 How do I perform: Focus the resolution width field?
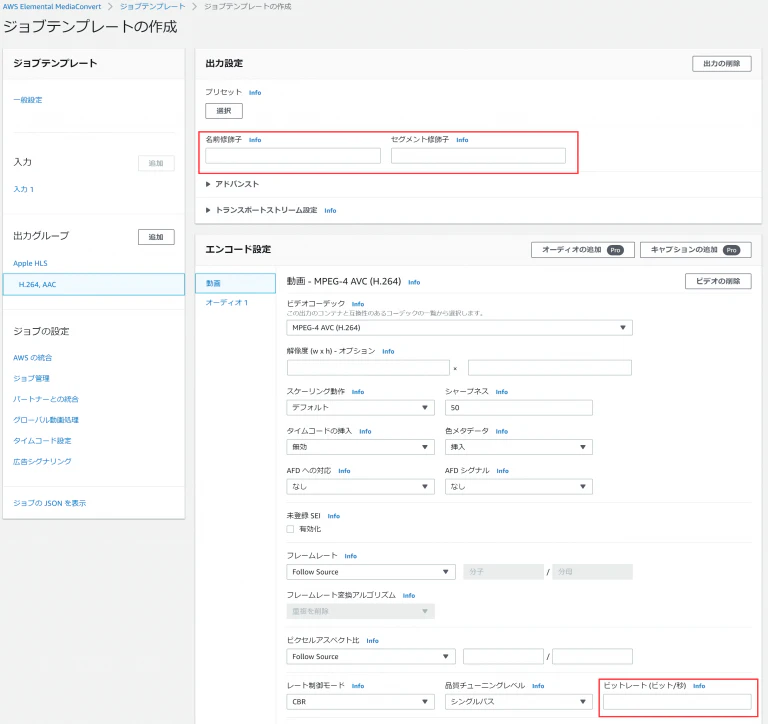point(368,368)
